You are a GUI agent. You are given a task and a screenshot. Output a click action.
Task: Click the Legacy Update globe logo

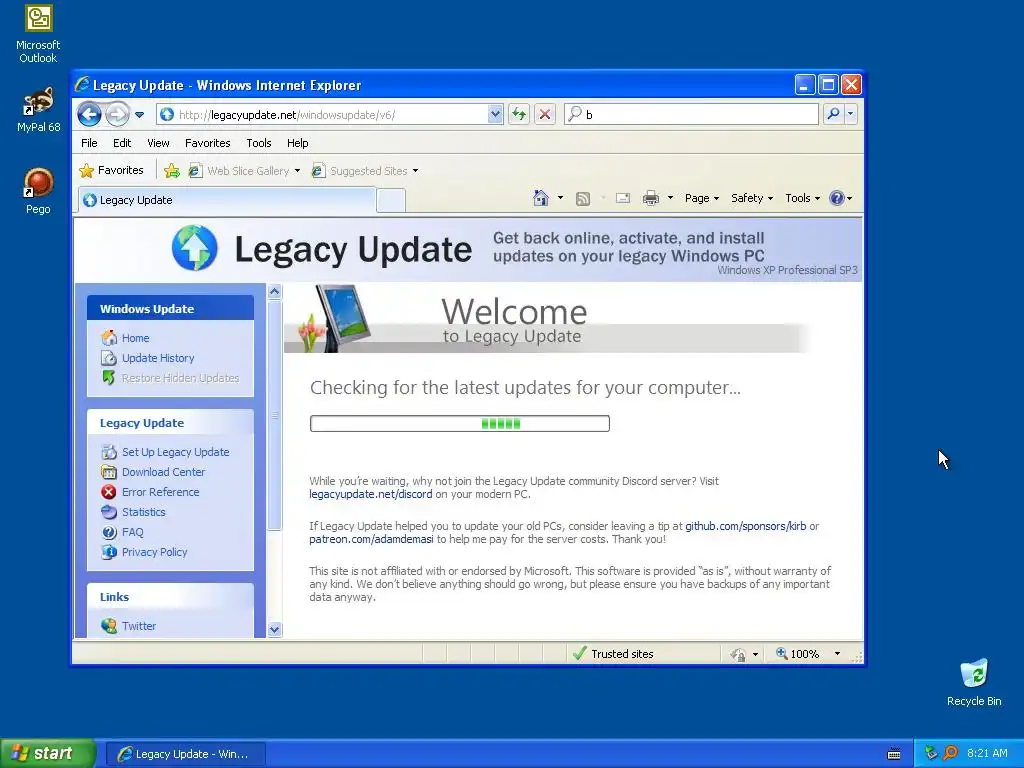pyautogui.click(x=195, y=248)
